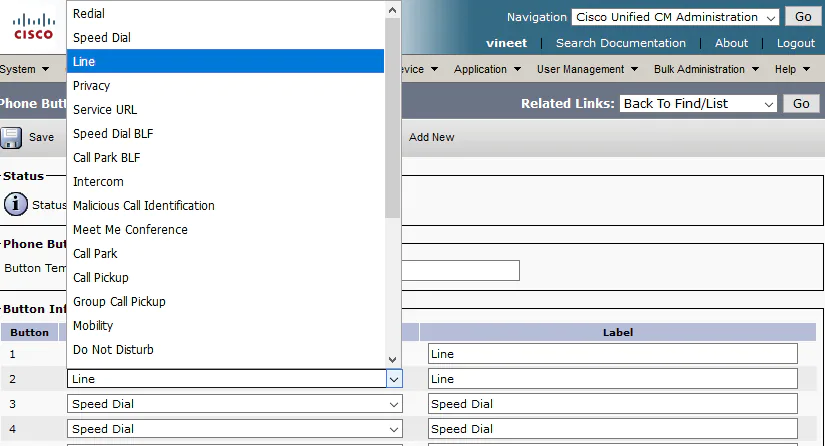This screenshot has height=446, width=825.
Task: Choose Call Park BLF option
Action: [x=107, y=158]
